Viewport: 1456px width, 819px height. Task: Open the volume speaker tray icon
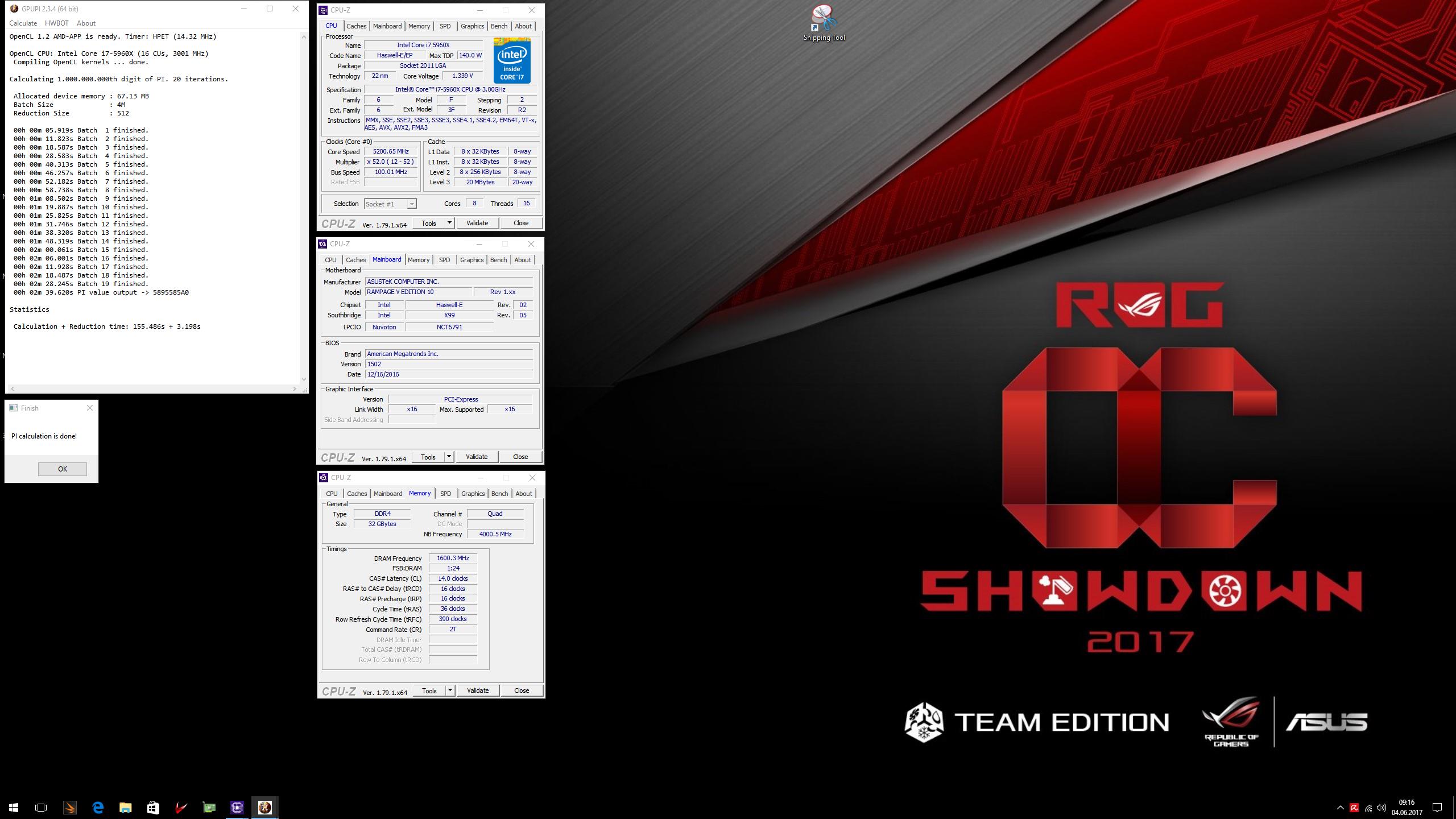(x=1382, y=808)
